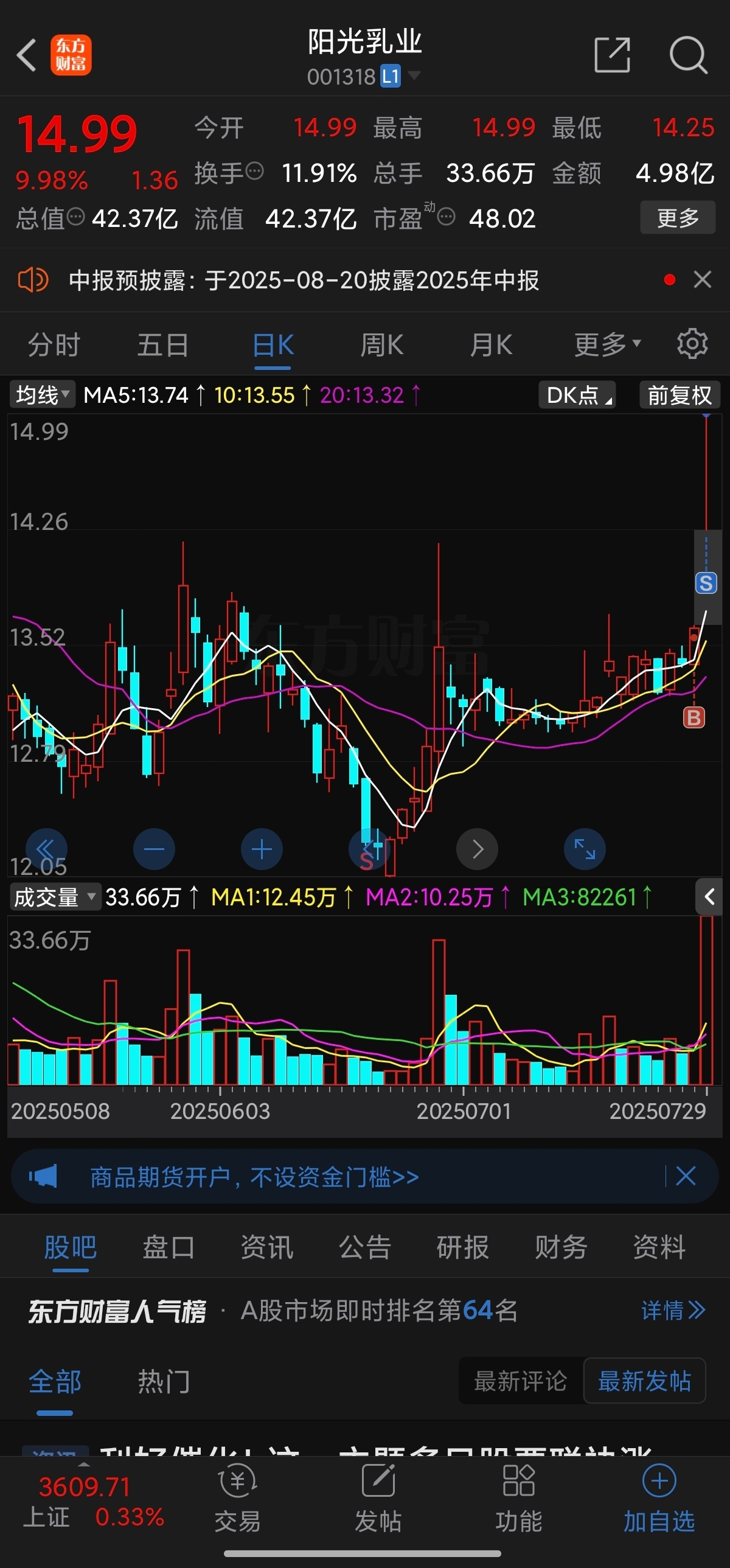Switch to the 月K chart tab
This screenshot has width=730, height=1568.
[x=491, y=345]
